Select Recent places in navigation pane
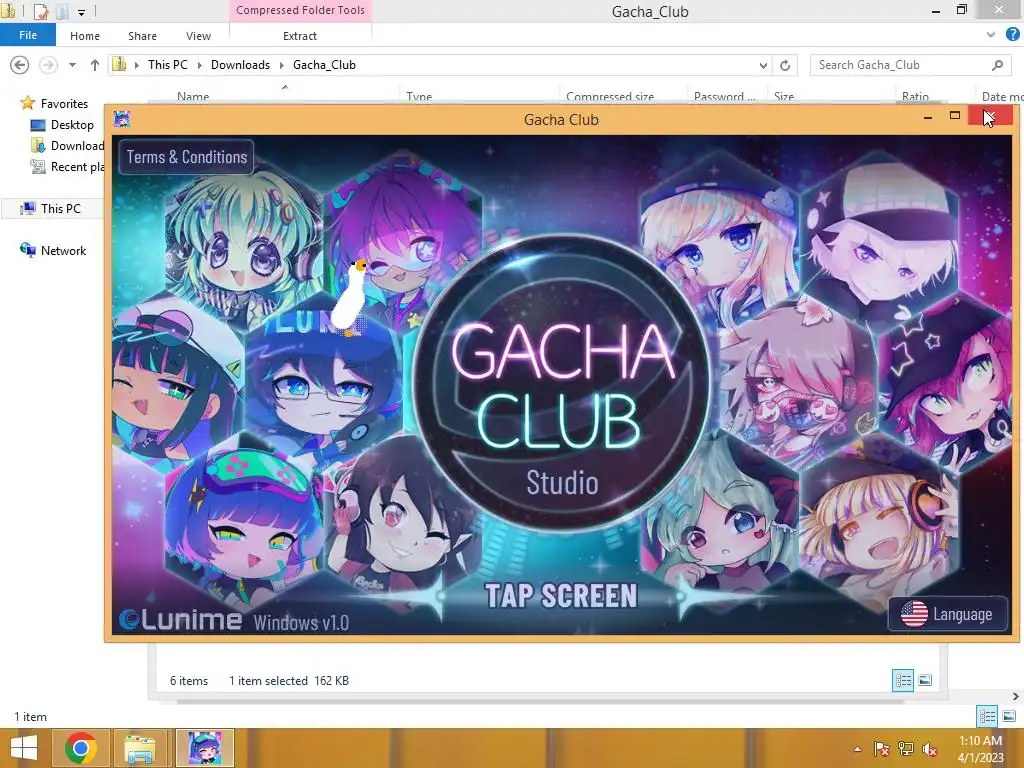1024x768 pixels. [68, 167]
